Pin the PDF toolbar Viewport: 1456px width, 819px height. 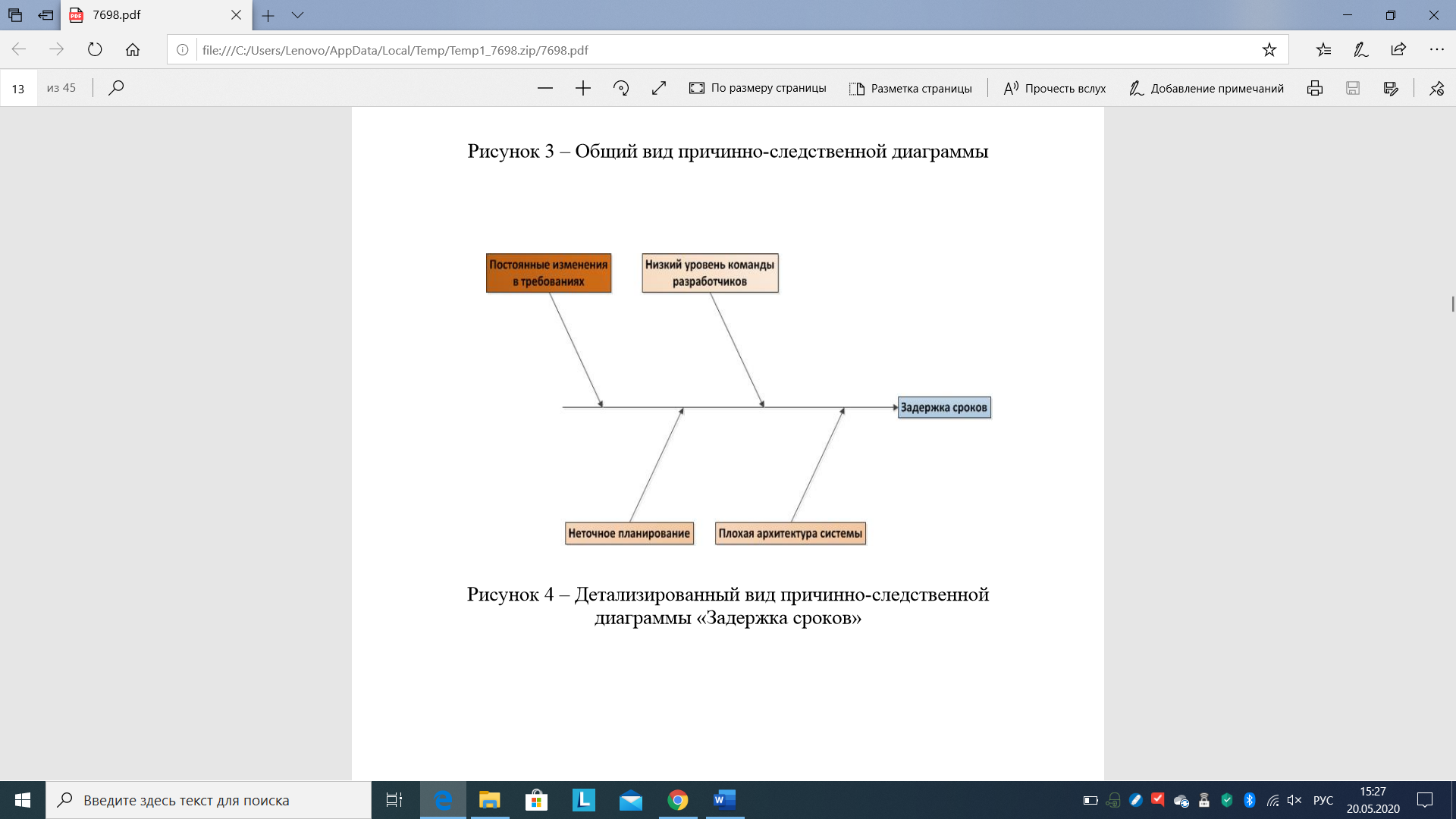pos(1437,88)
